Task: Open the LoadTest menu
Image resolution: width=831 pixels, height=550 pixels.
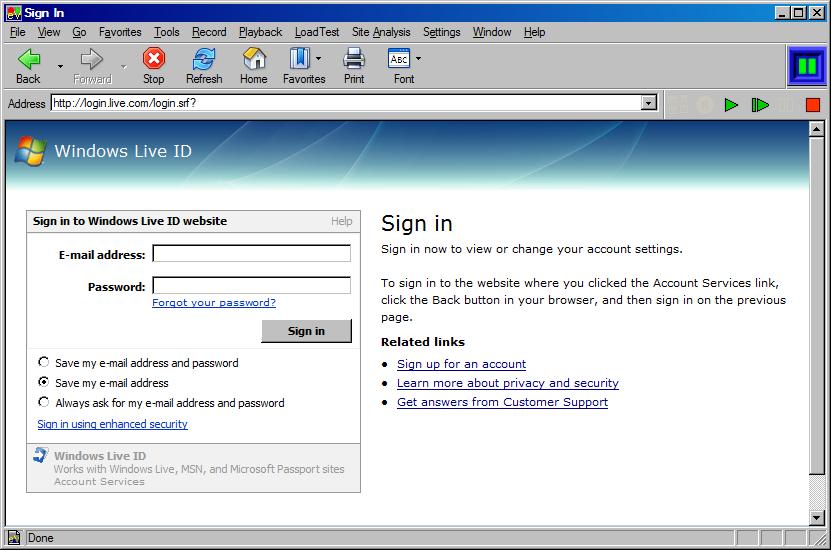Action: (317, 32)
